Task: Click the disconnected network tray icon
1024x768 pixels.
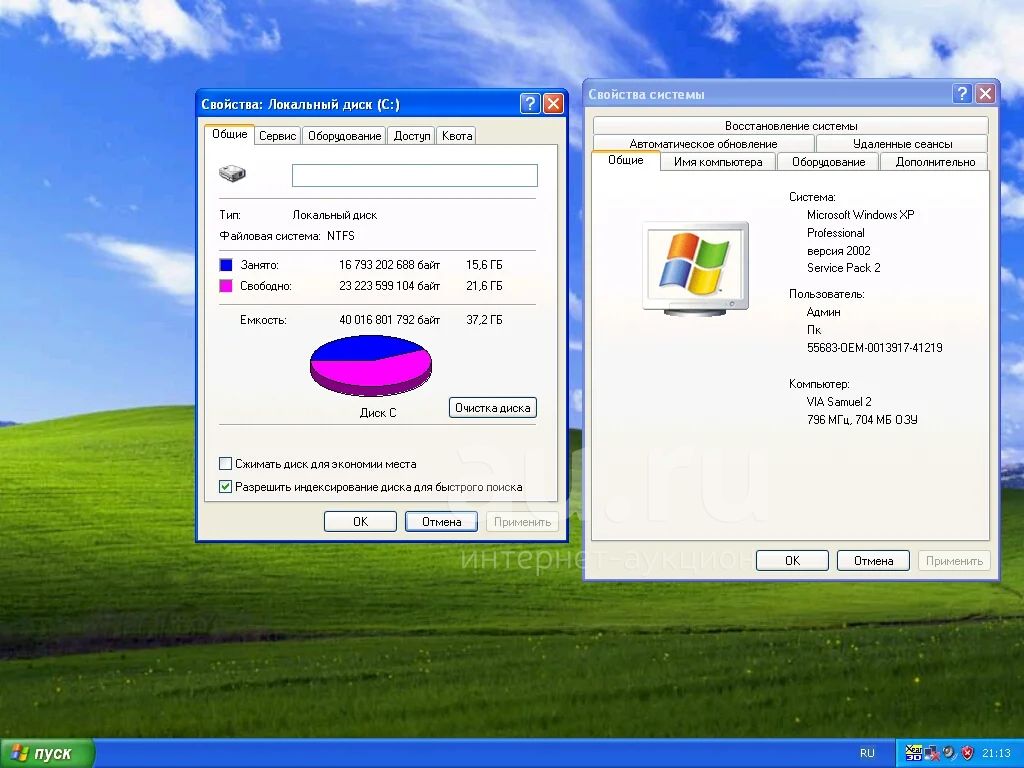Action: click(x=932, y=753)
